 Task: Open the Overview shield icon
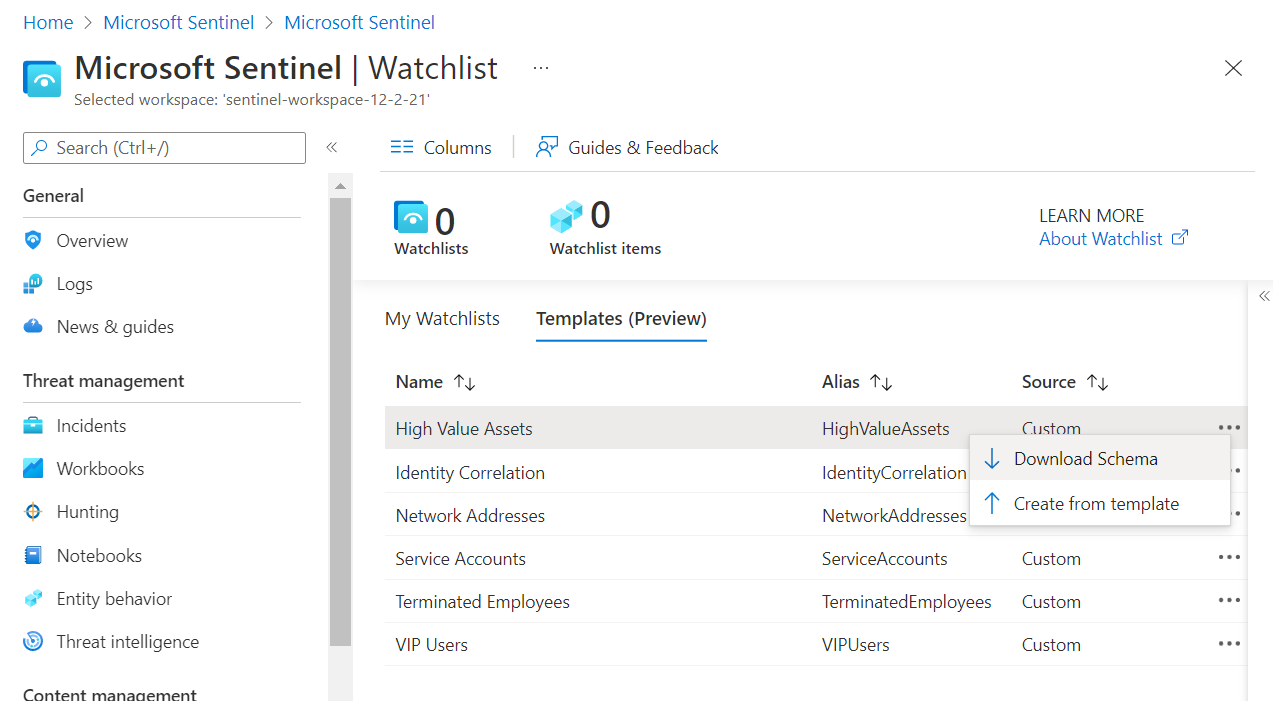(33, 241)
